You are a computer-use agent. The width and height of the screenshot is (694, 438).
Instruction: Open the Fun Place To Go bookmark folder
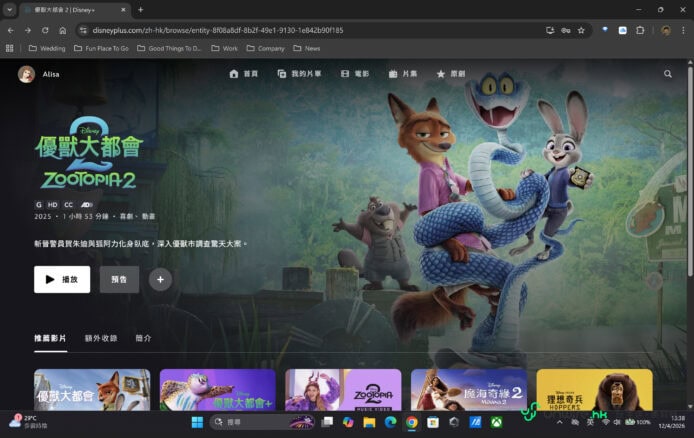tap(101, 48)
